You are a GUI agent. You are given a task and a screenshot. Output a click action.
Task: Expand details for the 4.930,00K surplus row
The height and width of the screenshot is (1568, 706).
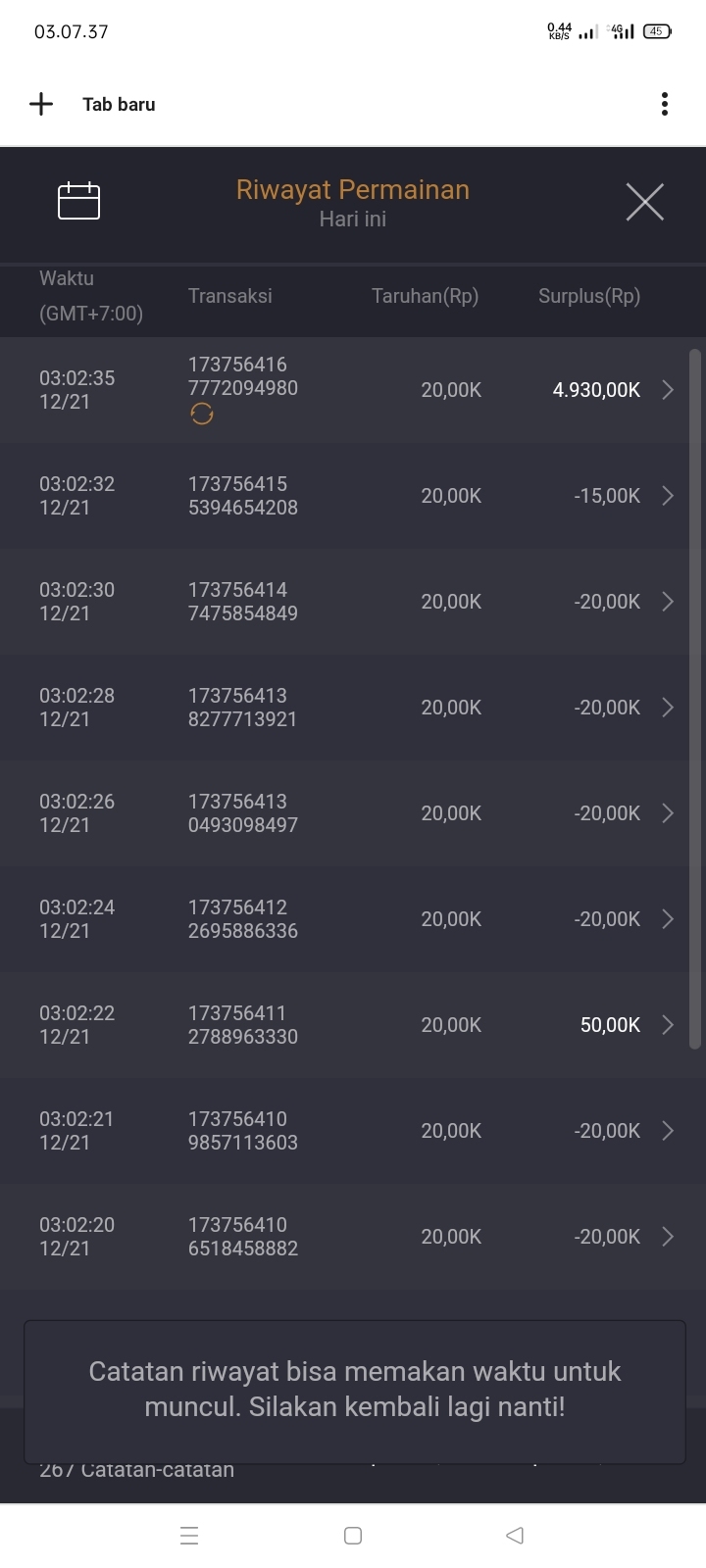tap(668, 390)
